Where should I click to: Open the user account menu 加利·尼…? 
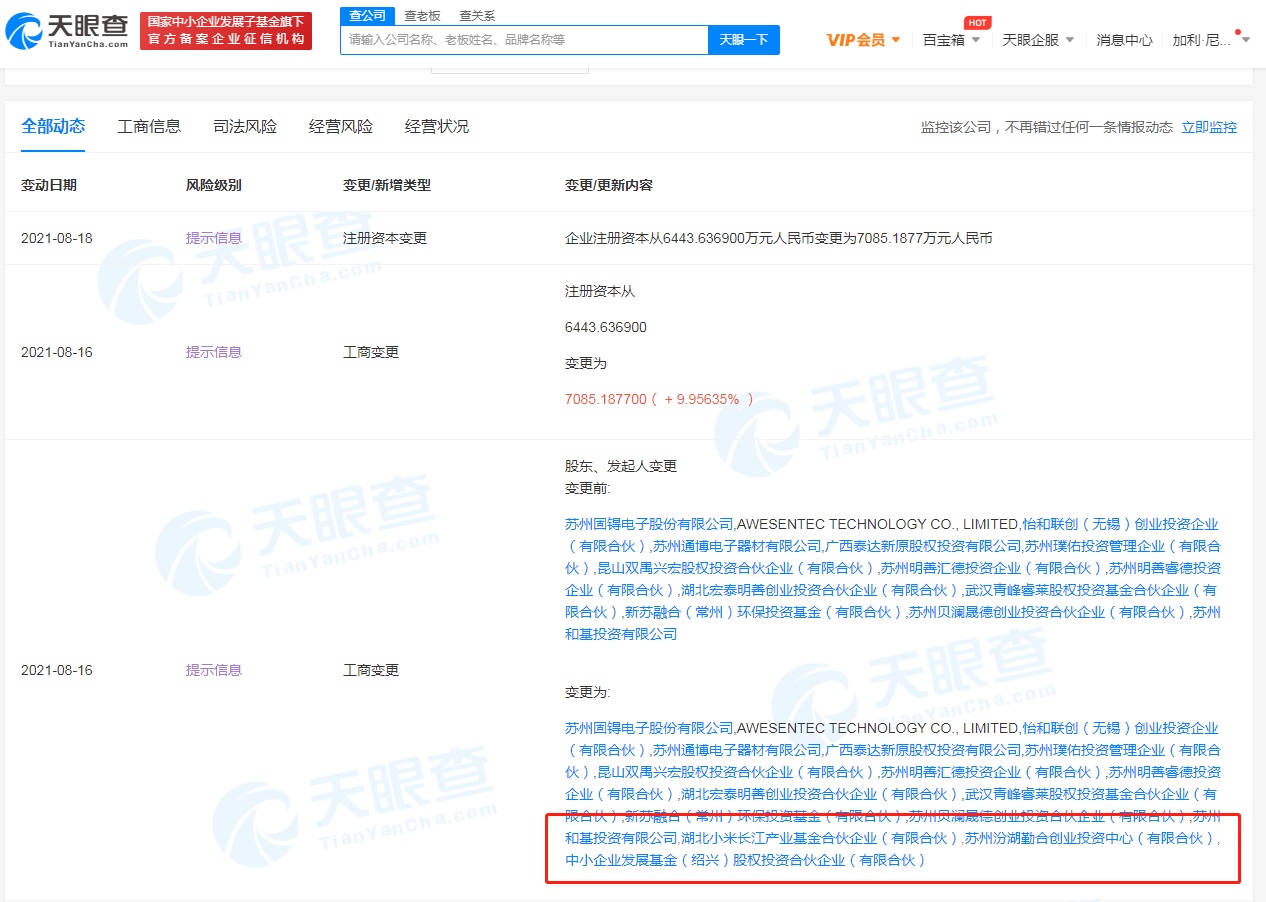(1203, 40)
